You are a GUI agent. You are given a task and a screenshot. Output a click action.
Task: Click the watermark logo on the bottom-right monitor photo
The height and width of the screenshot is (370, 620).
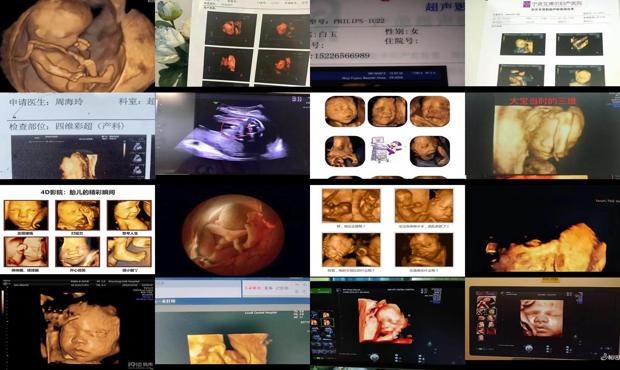[x=610, y=357]
